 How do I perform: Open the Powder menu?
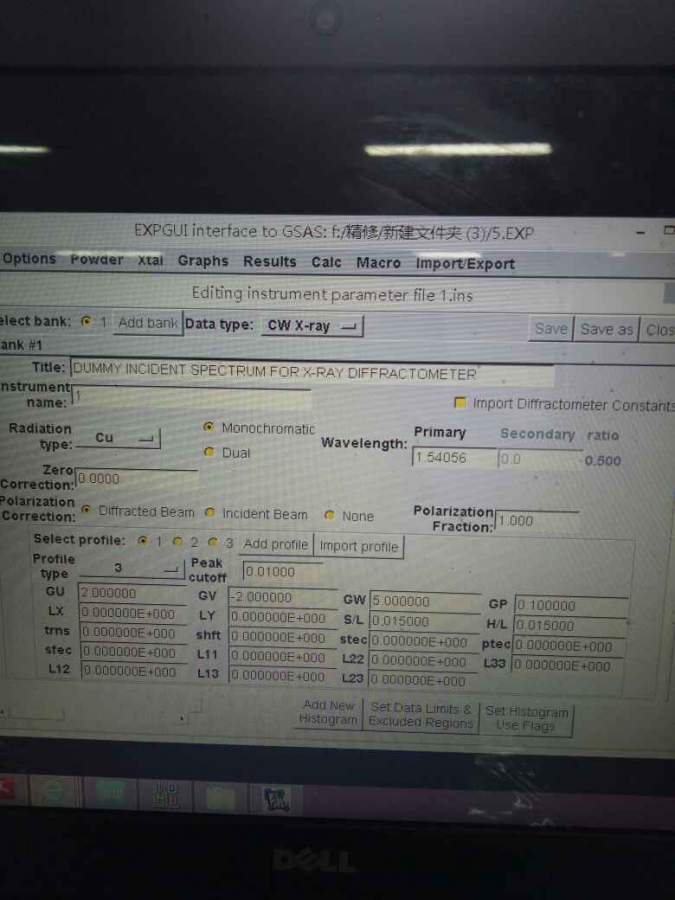[96, 259]
